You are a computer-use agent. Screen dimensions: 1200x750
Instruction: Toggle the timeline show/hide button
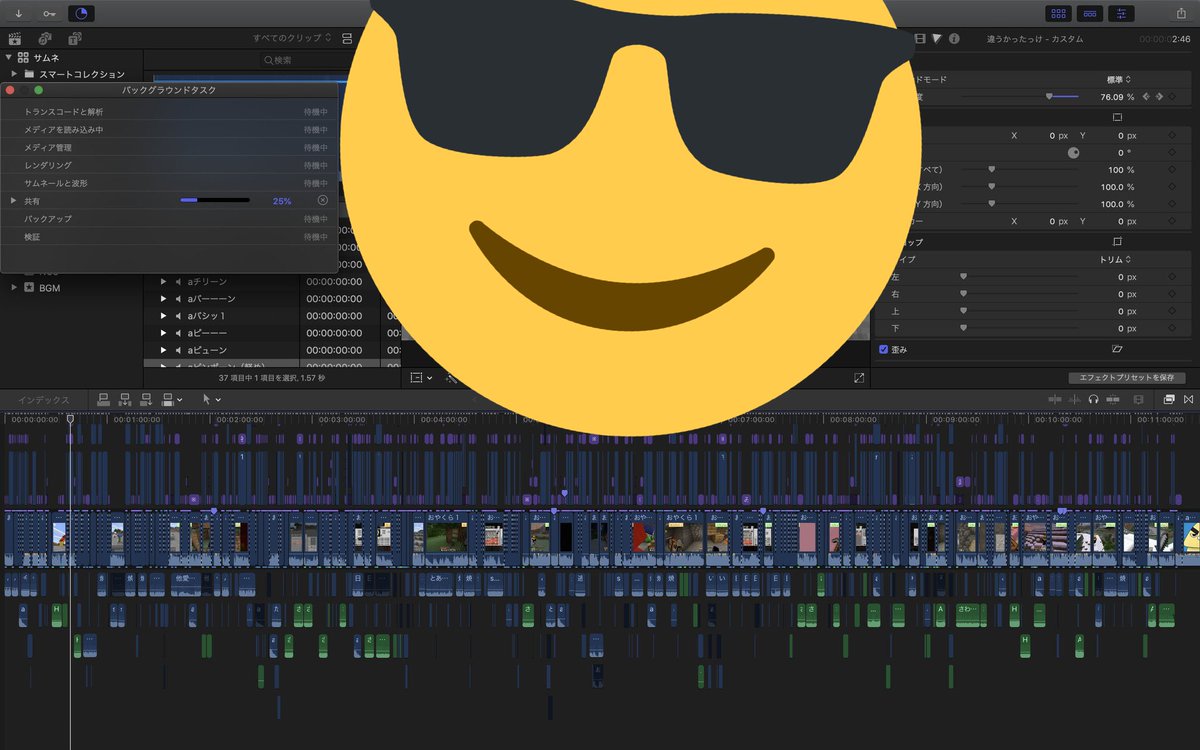1090,13
